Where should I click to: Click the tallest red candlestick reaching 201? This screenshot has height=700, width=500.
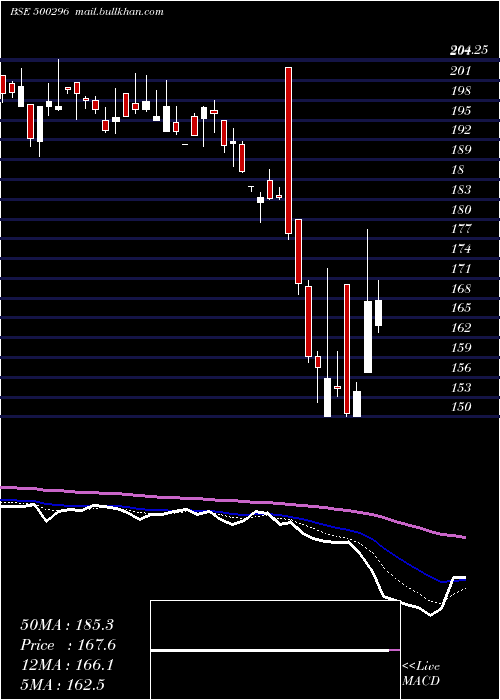point(288,150)
